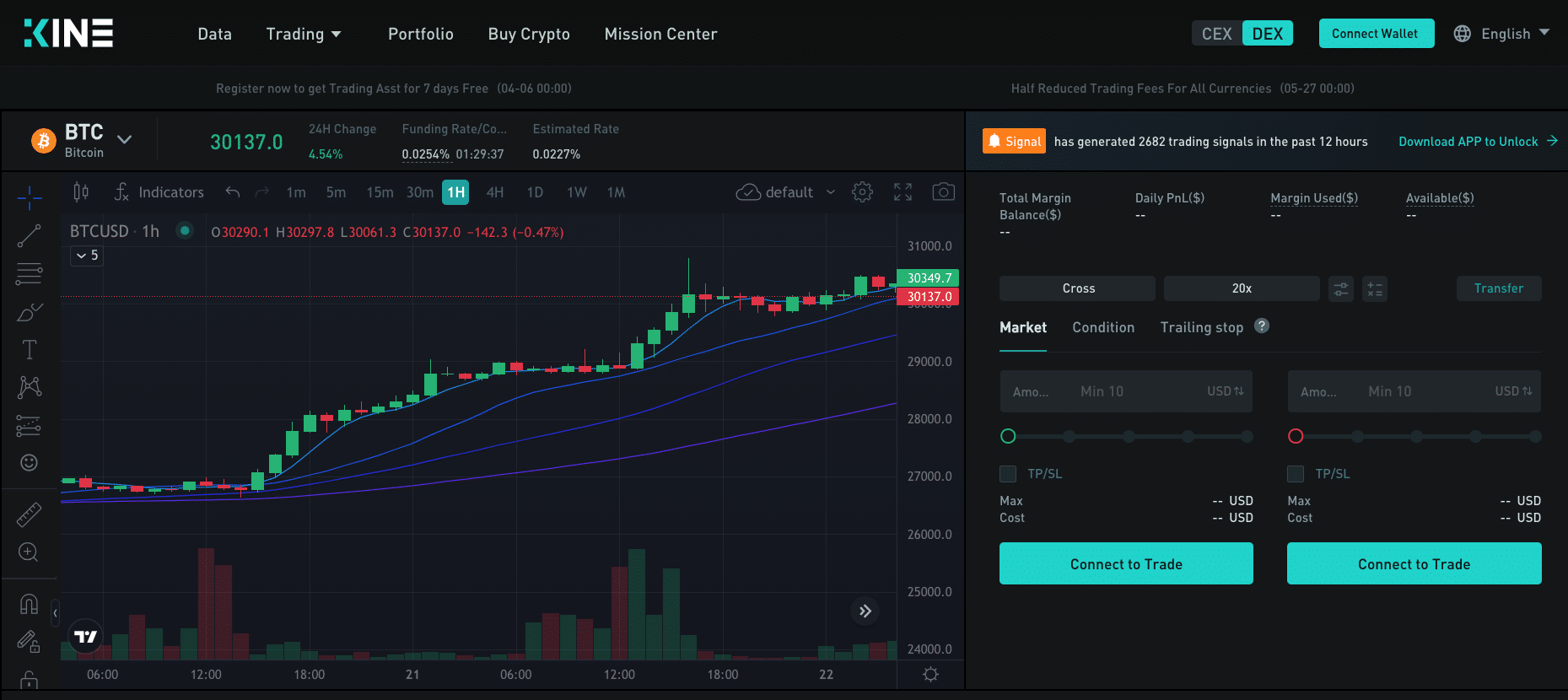
Task: Open the Trading dropdown menu
Action: (x=304, y=34)
